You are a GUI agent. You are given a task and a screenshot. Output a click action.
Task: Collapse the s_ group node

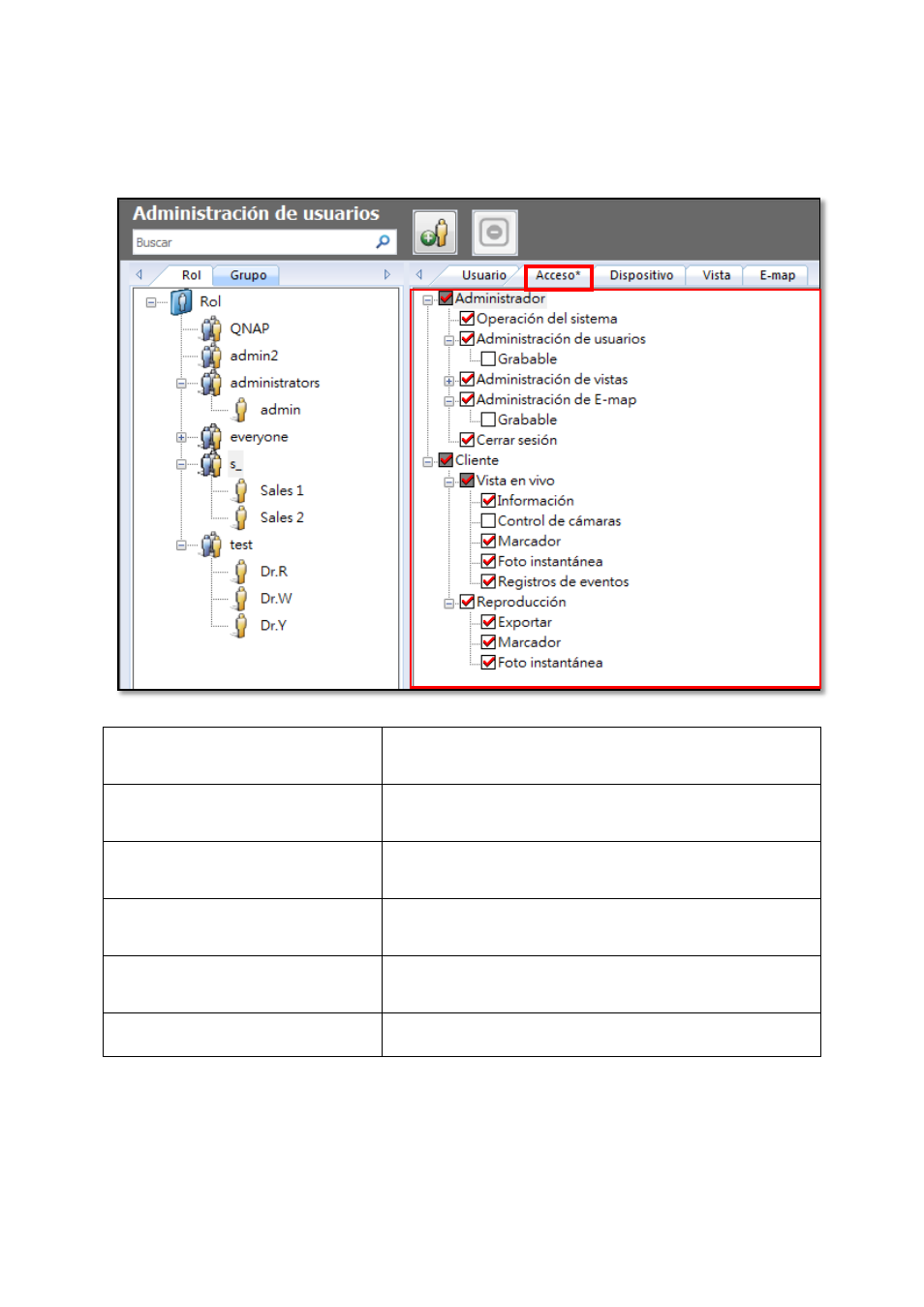(x=181, y=465)
